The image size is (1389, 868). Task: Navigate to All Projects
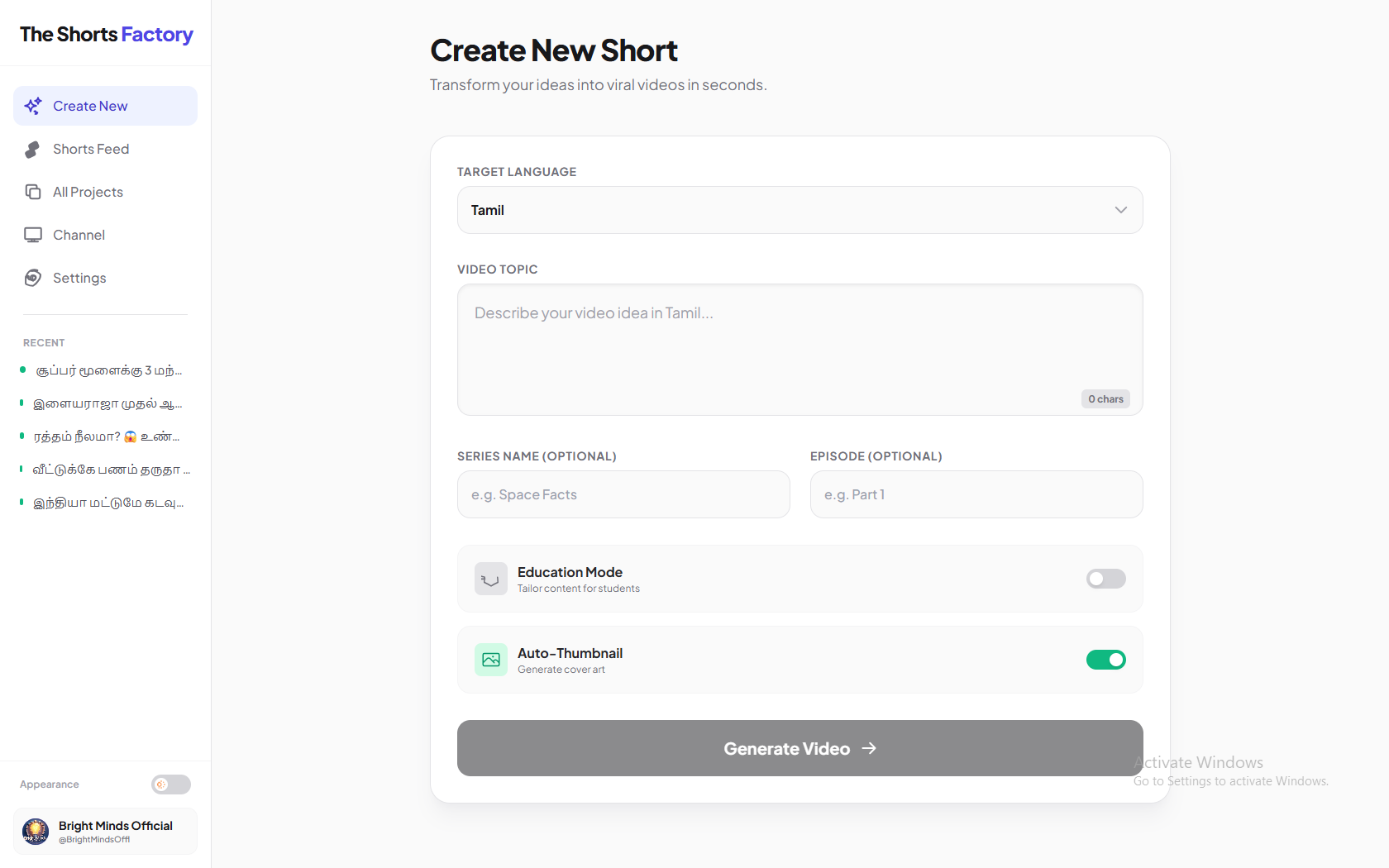tap(88, 192)
